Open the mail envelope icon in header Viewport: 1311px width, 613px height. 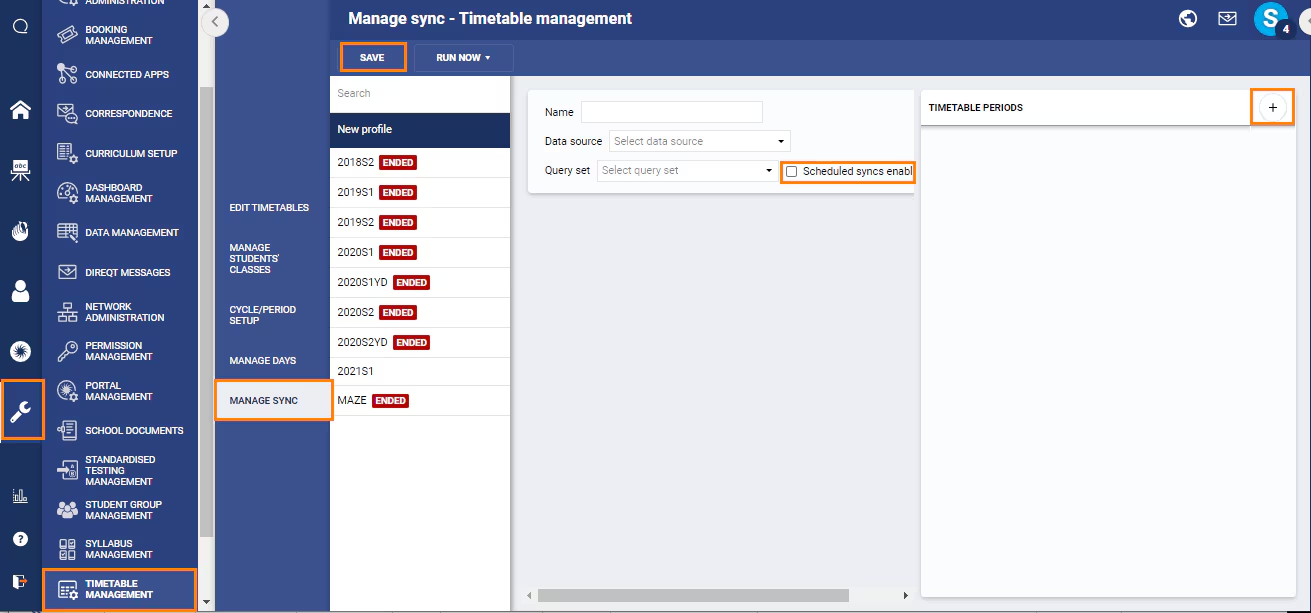1227,18
